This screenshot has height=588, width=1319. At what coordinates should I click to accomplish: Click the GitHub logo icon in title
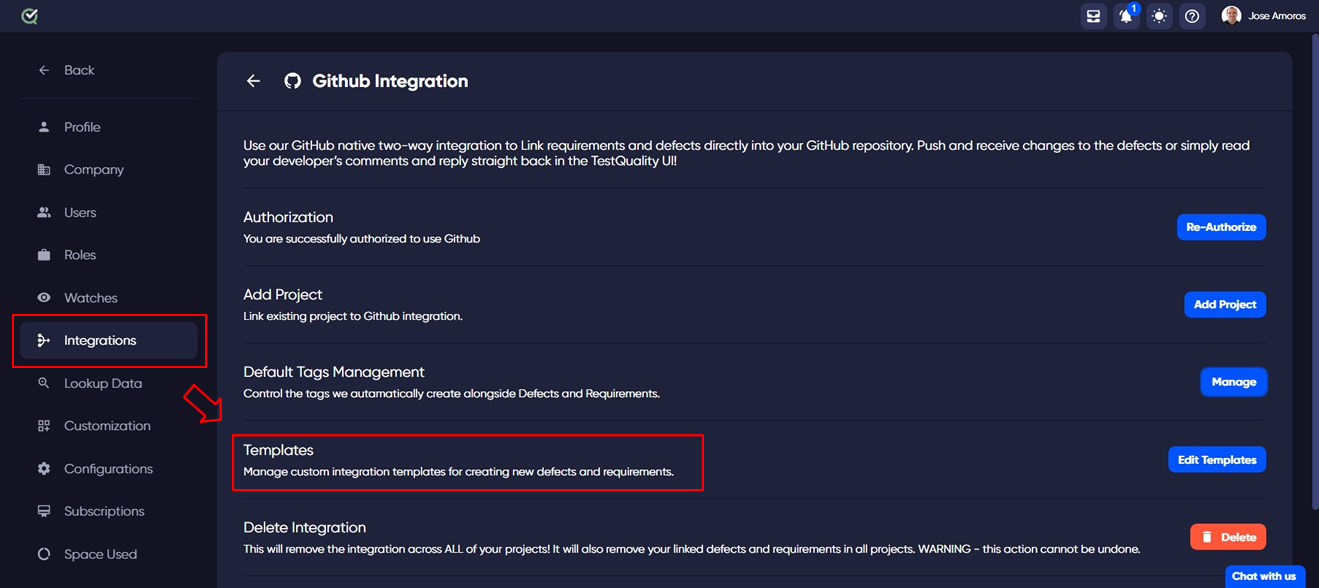(x=292, y=81)
